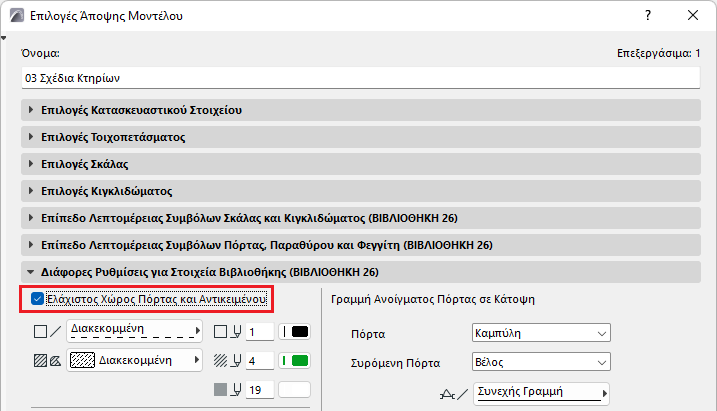Image resolution: width=717 pixels, height=411 pixels.
Task: Click the Archicad icon in the title bar
Action: tap(16, 16)
